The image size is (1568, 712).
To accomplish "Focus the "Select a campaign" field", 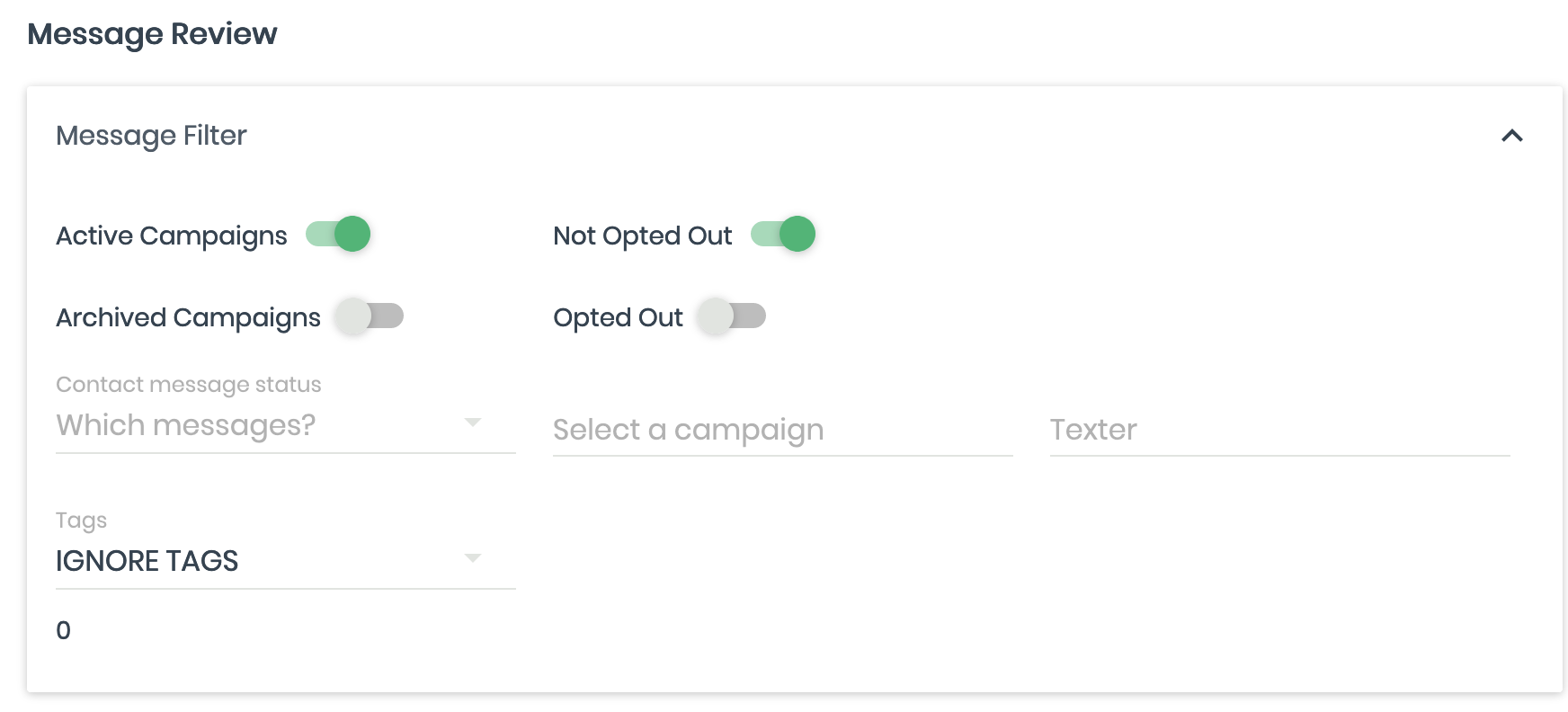I will tap(782, 431).
